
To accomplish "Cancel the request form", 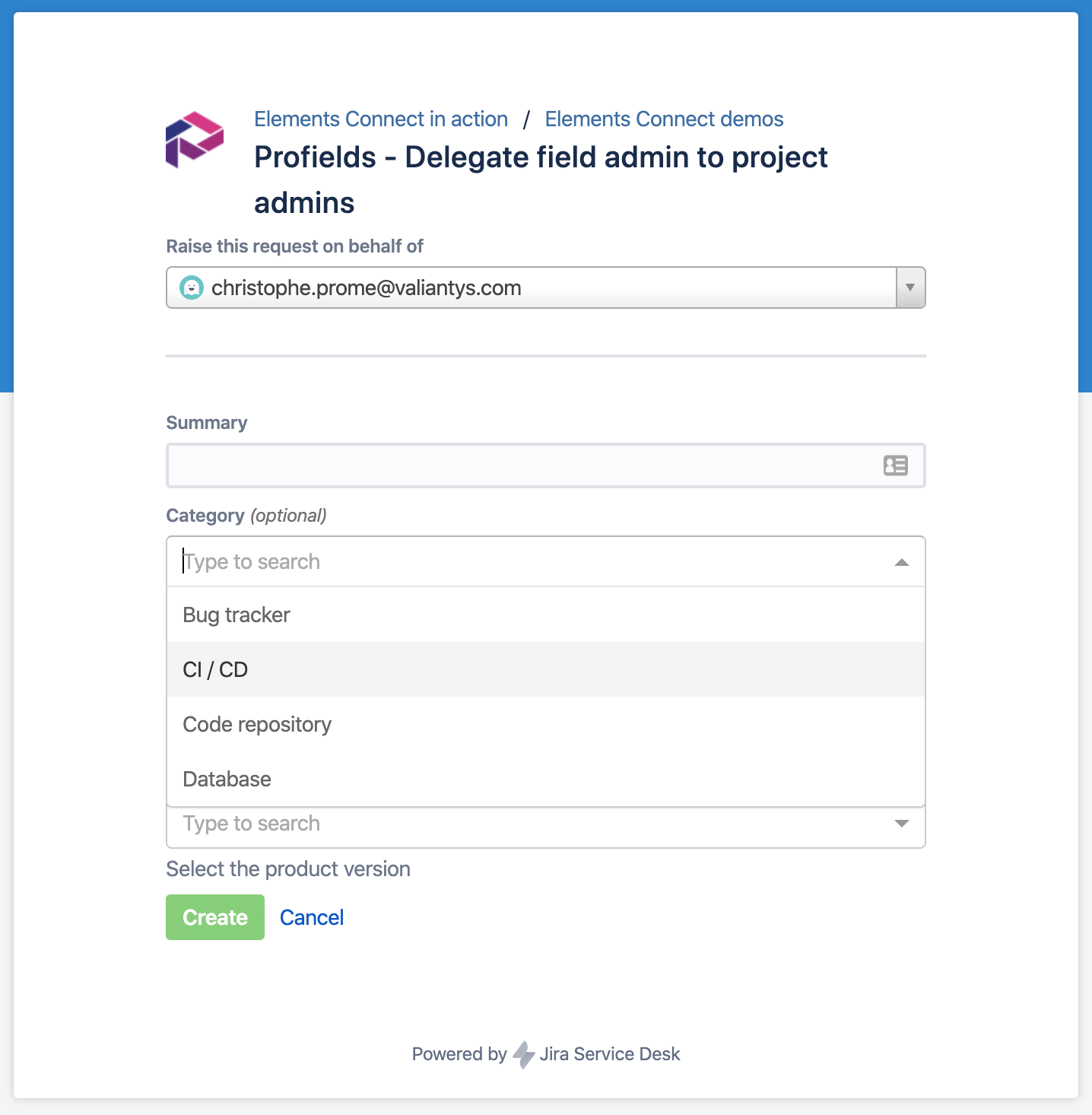I will 312,917.
